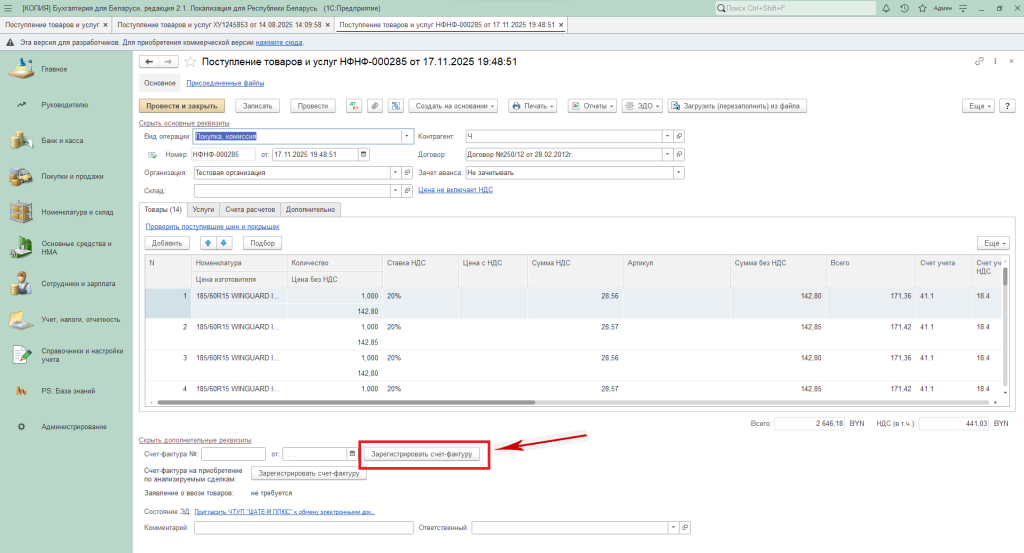The height and width of the screenshot is (553, 1024).
Task: Open favorites star in top bar
Action: click(923, 8)
